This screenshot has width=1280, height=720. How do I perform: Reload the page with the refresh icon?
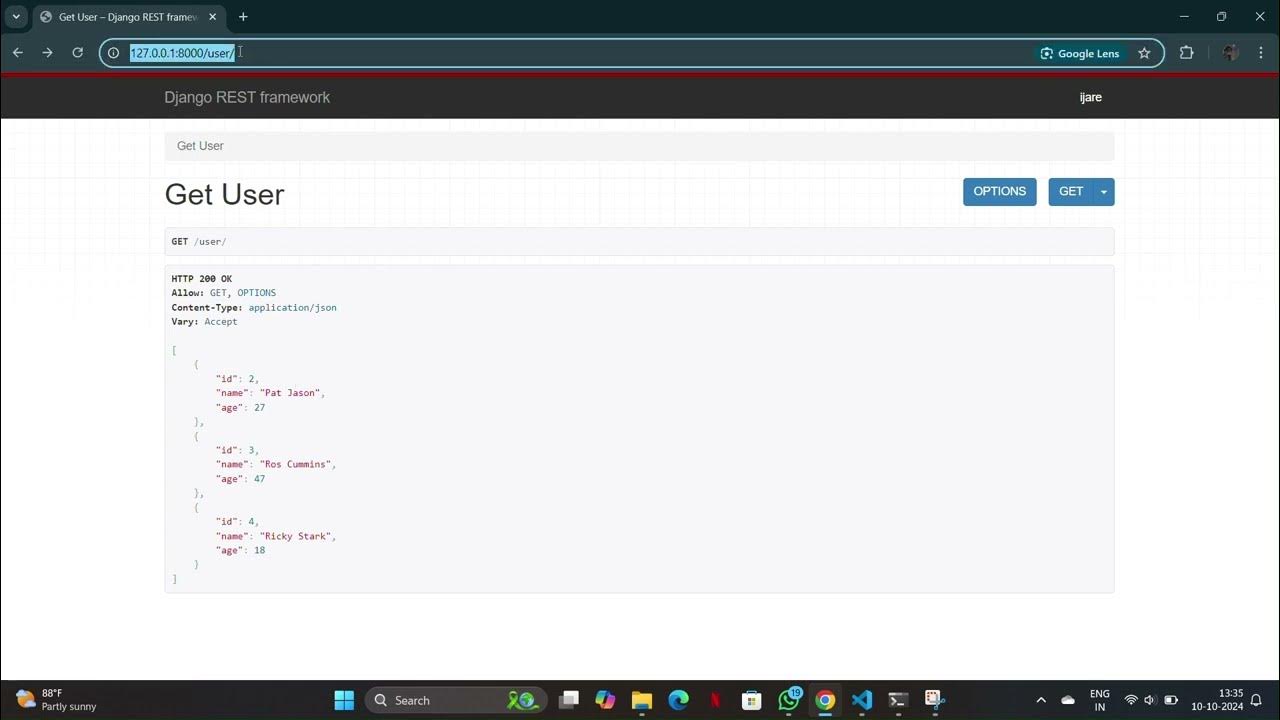click(x=77, y=53)
